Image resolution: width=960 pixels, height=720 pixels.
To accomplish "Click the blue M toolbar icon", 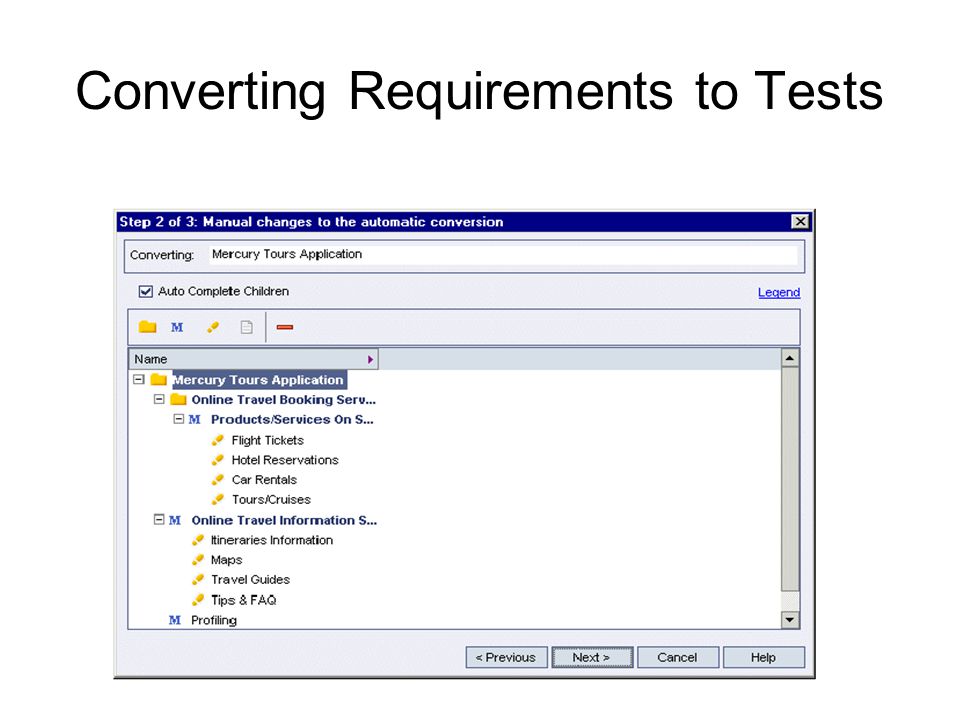I will (177, 328).
